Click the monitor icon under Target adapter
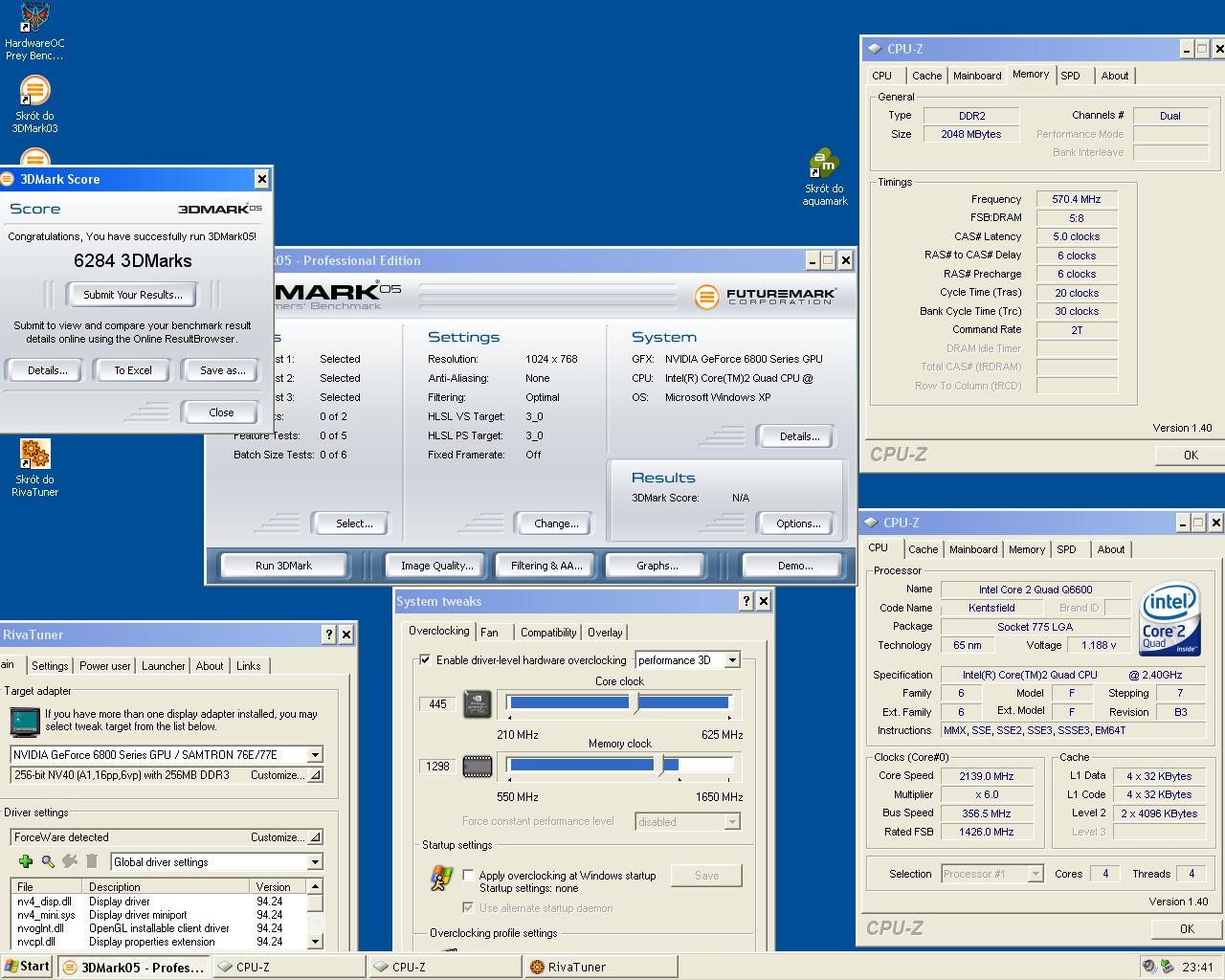Viewport: 1225px width, 980px height. click(x=24, y=721)
